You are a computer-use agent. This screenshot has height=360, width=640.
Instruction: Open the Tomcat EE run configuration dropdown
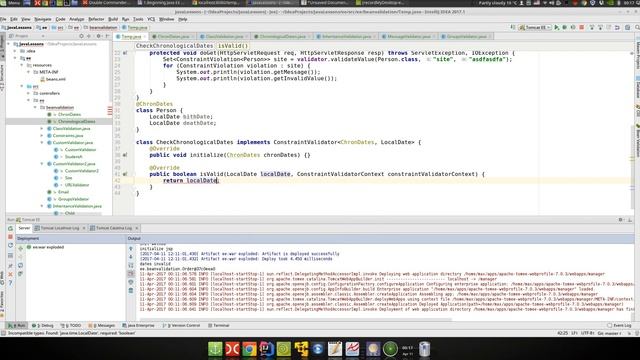point(535,27)
